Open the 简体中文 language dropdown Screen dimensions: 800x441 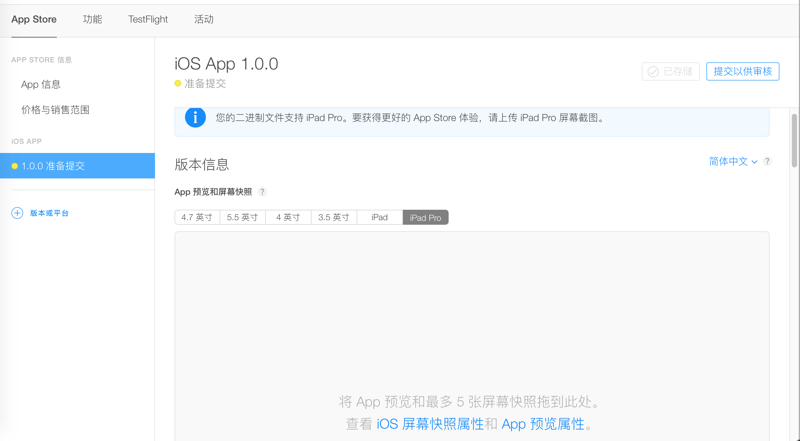click(x=733, y=161)
